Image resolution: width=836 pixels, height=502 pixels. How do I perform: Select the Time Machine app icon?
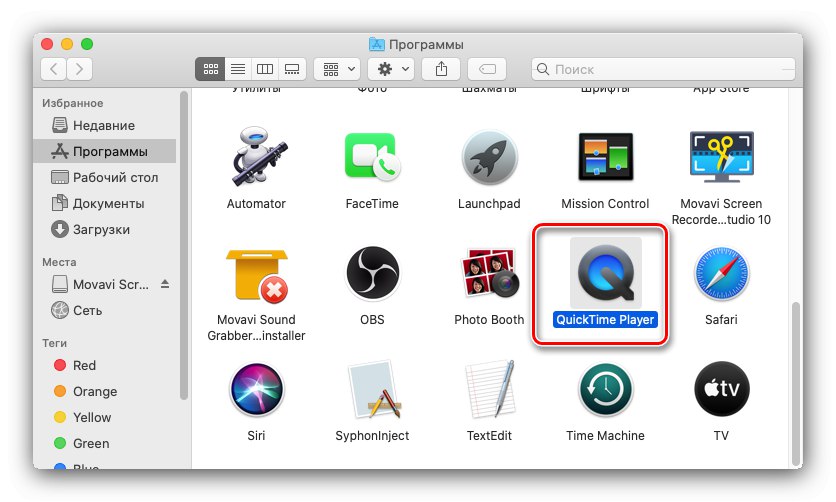tap(605, 389)
